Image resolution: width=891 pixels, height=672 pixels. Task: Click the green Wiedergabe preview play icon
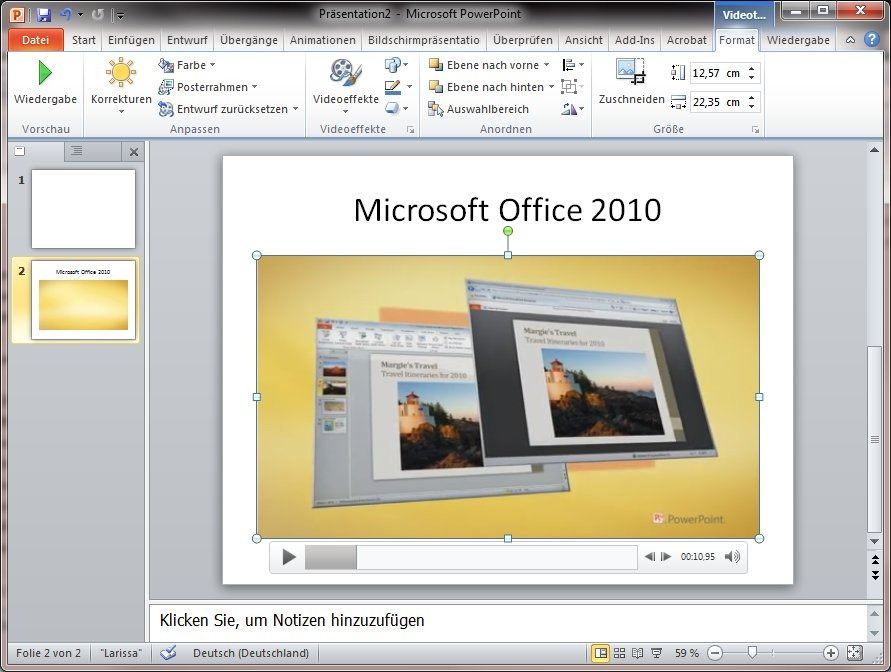pos(44,74)
